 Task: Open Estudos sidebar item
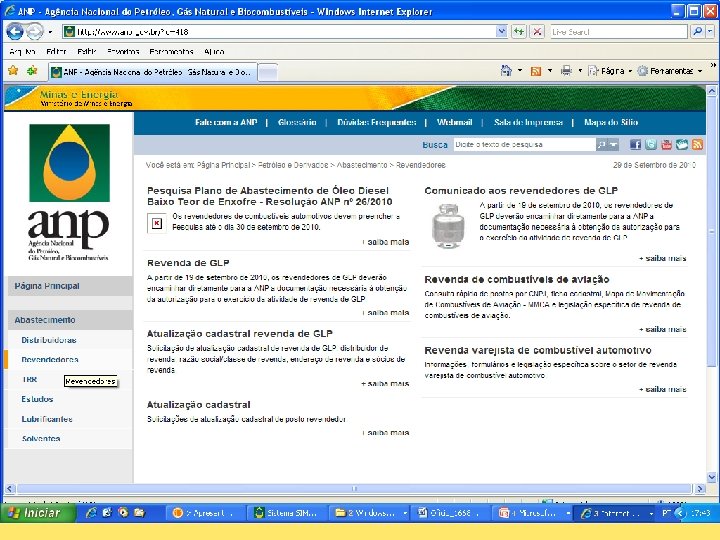pos(37,399)
